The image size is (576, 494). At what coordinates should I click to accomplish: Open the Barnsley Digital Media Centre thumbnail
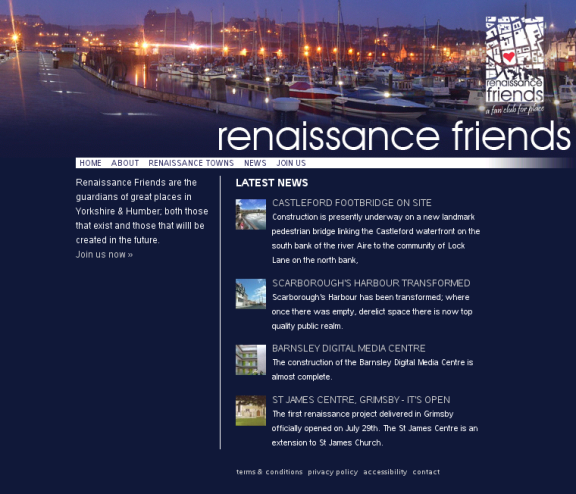(251, 360)
